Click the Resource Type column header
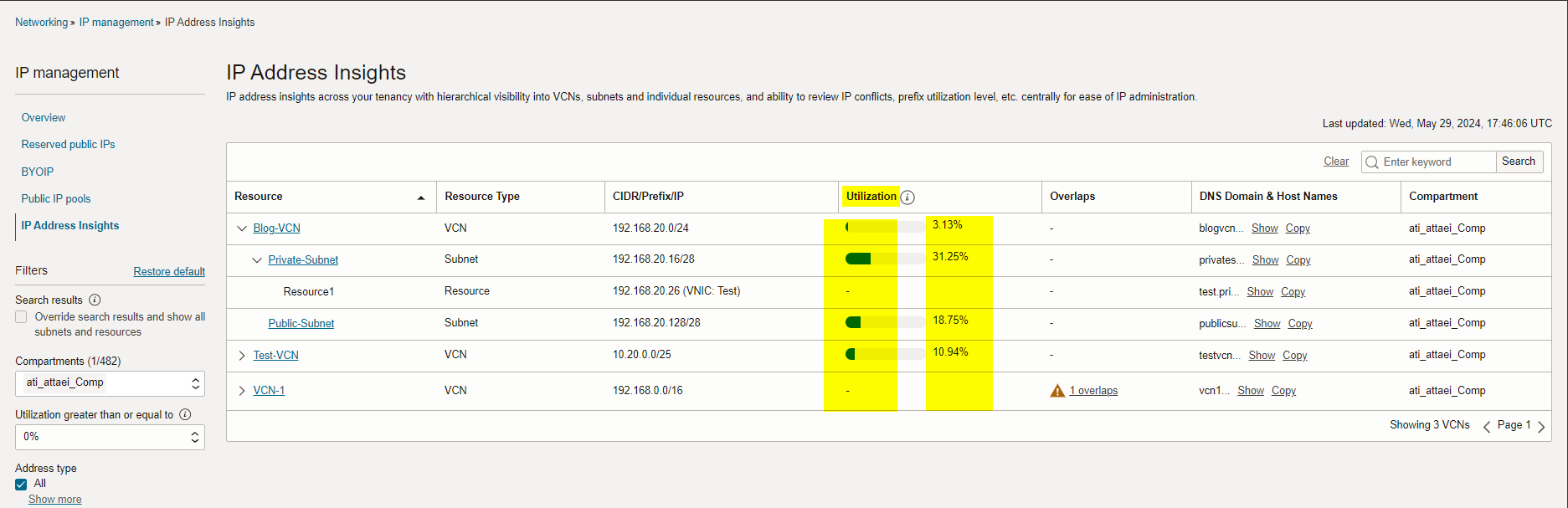 click(x=482, y=197)
